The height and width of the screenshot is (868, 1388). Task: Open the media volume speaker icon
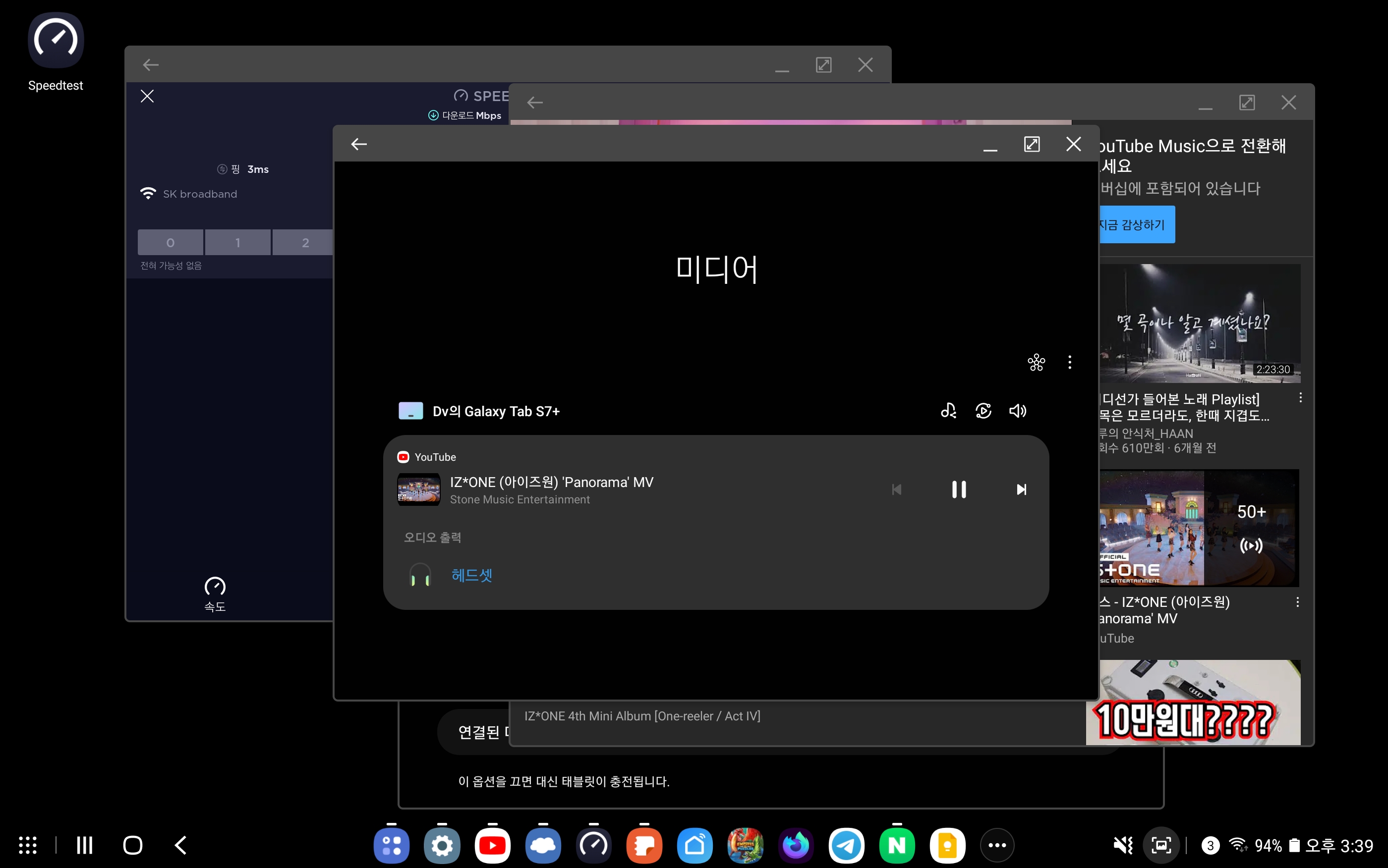pyautogui.click(x=1018, y=411)
